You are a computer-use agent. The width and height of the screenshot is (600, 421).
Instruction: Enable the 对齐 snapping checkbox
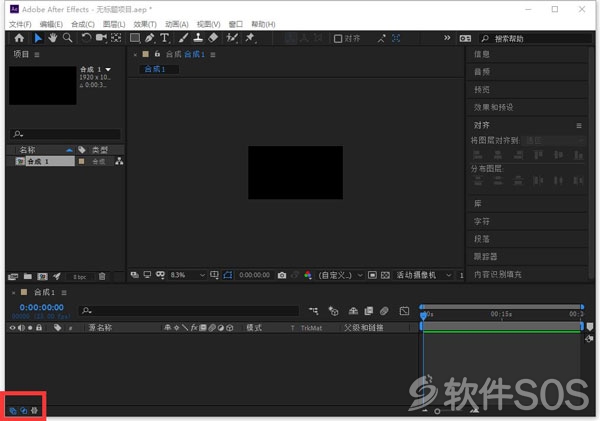[338, 39]
